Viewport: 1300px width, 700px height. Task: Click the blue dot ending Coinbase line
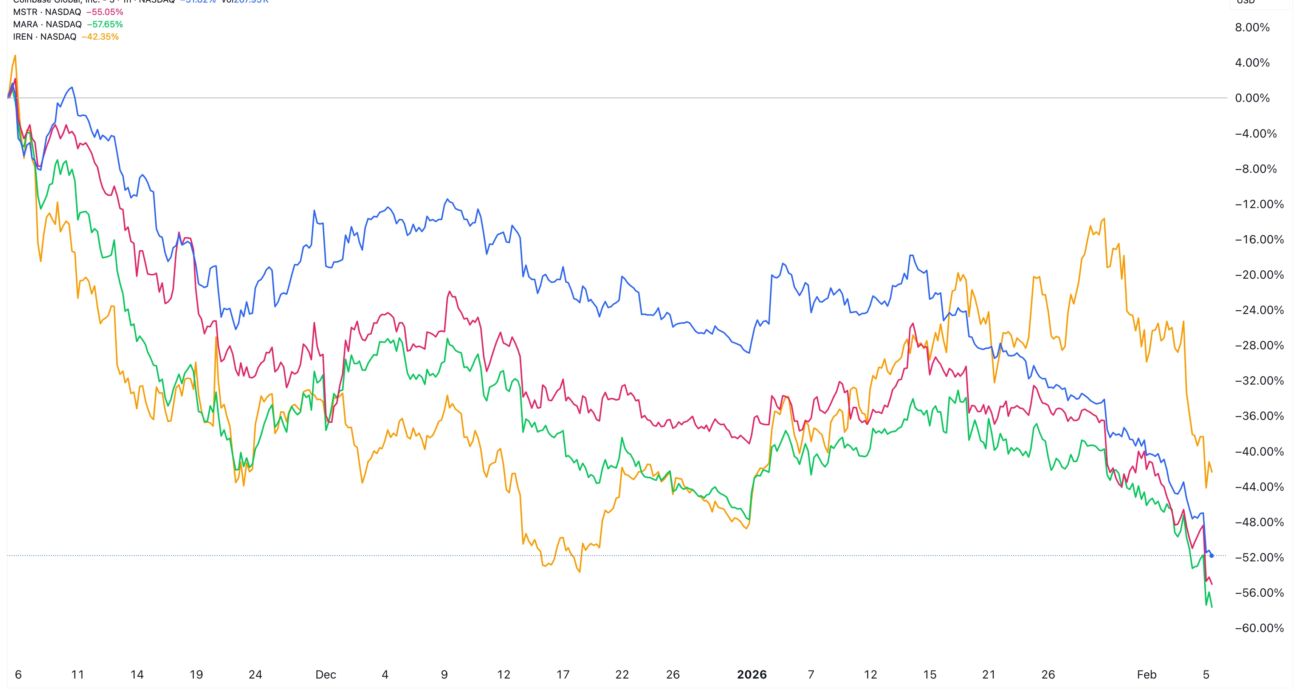coord(1212,555)
